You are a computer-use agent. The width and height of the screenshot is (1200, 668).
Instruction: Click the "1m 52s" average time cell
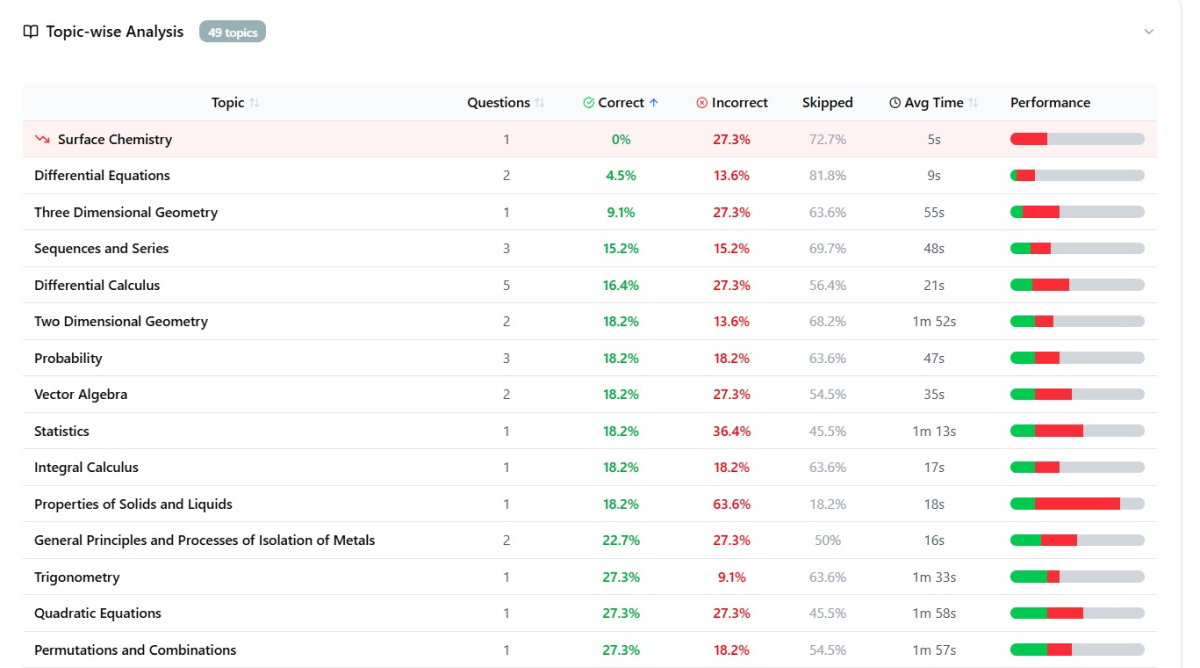click(x=934, y=322)
